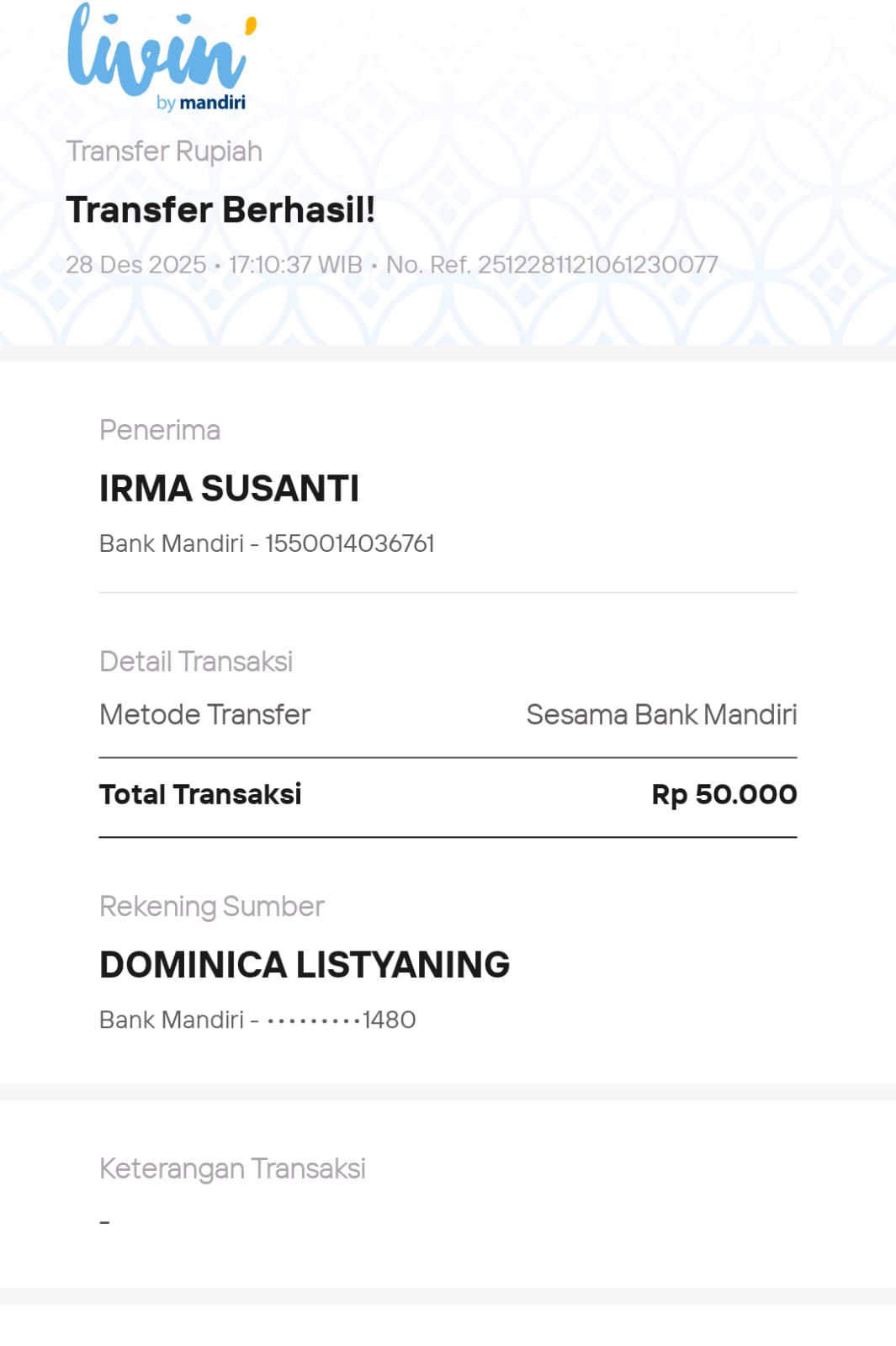The width and height of the screenshot is (896, 1346).
Task: Click the 'Sesama Bank Mandiri' value
Action: pos(661,715)
